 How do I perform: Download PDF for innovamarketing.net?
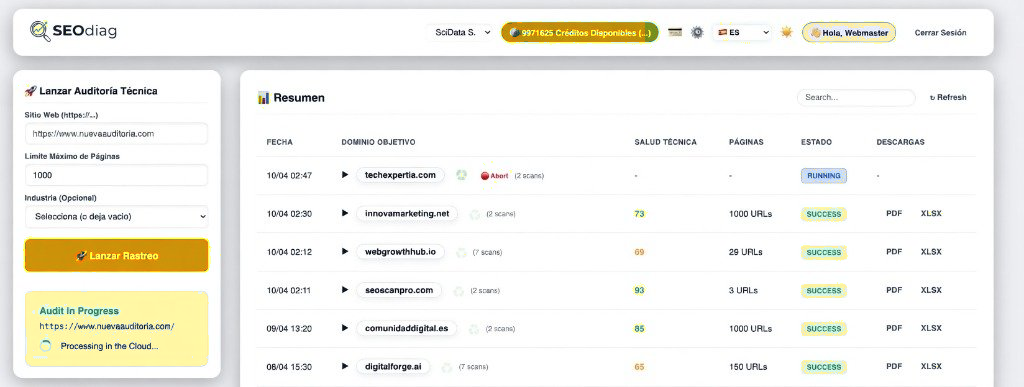[x=893, y=213]
